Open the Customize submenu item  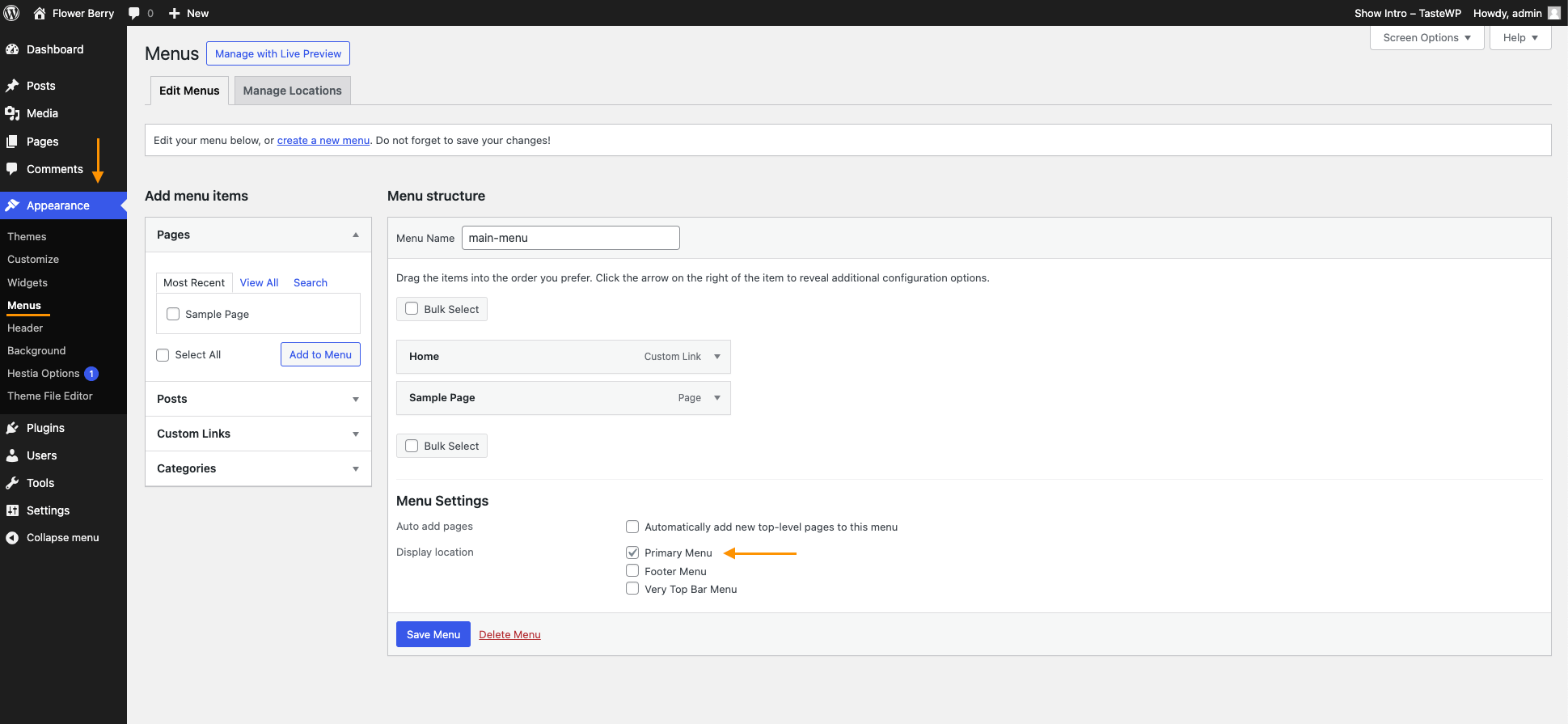33,260
